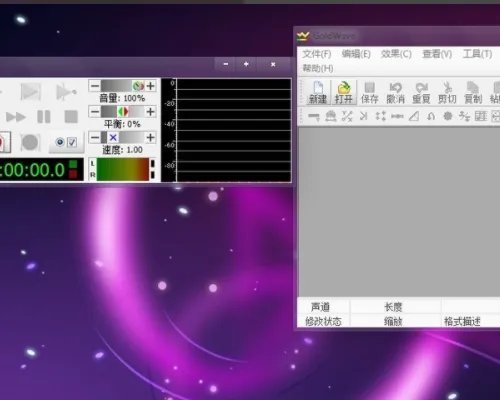Click the horizontal bar effect icon in GoldWave
This screenshot has height=400, width=500.
(x=314, y=116)
